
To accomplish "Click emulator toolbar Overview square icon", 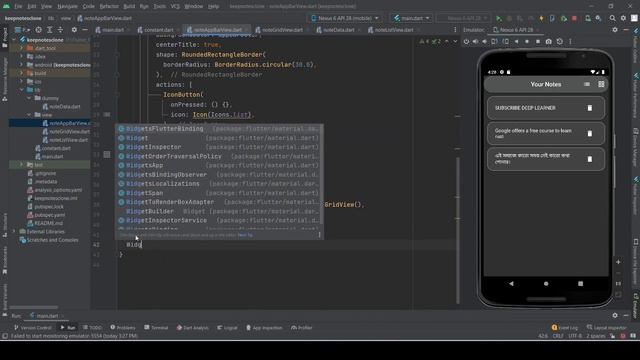I will pyautogui.click(x=538, y=42).
